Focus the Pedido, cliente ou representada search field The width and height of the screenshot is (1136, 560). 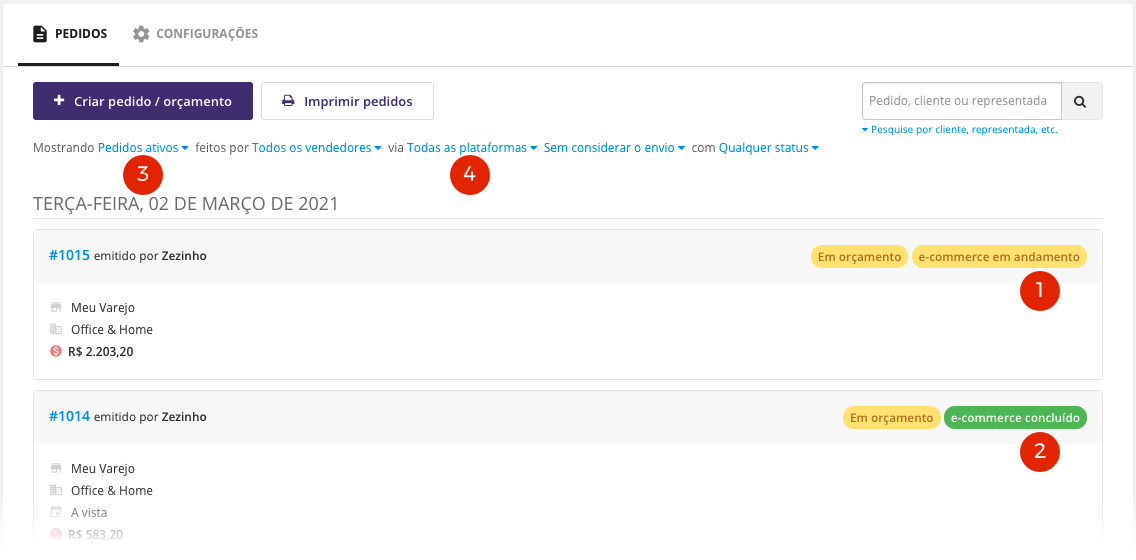click(x=962, y=101)
